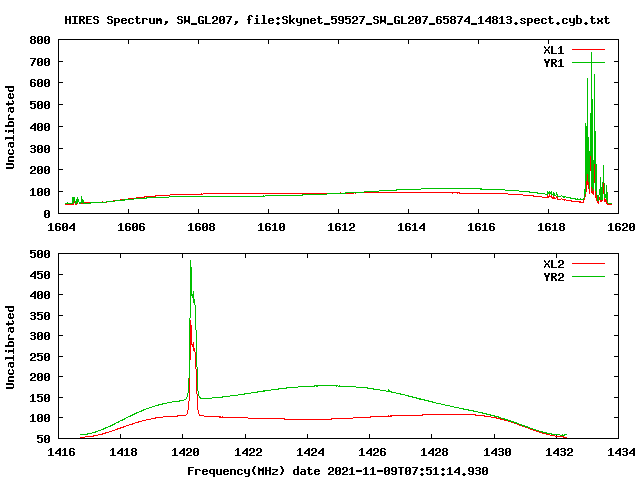This screenshot has width=640, height=480.
Task: Click the top plot Uncalibrated axis label
Action: [10, 127]
